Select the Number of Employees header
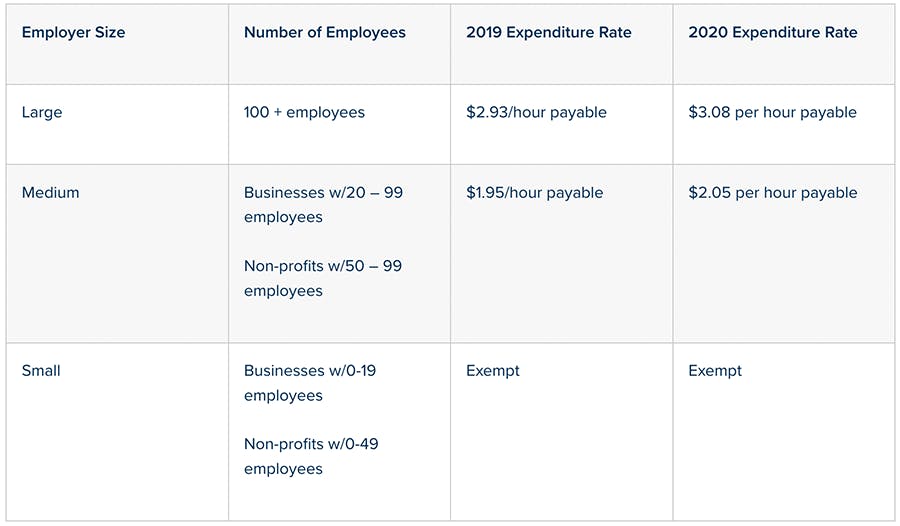900x526 pixels. pyautogui.click(x=325, y=32)
